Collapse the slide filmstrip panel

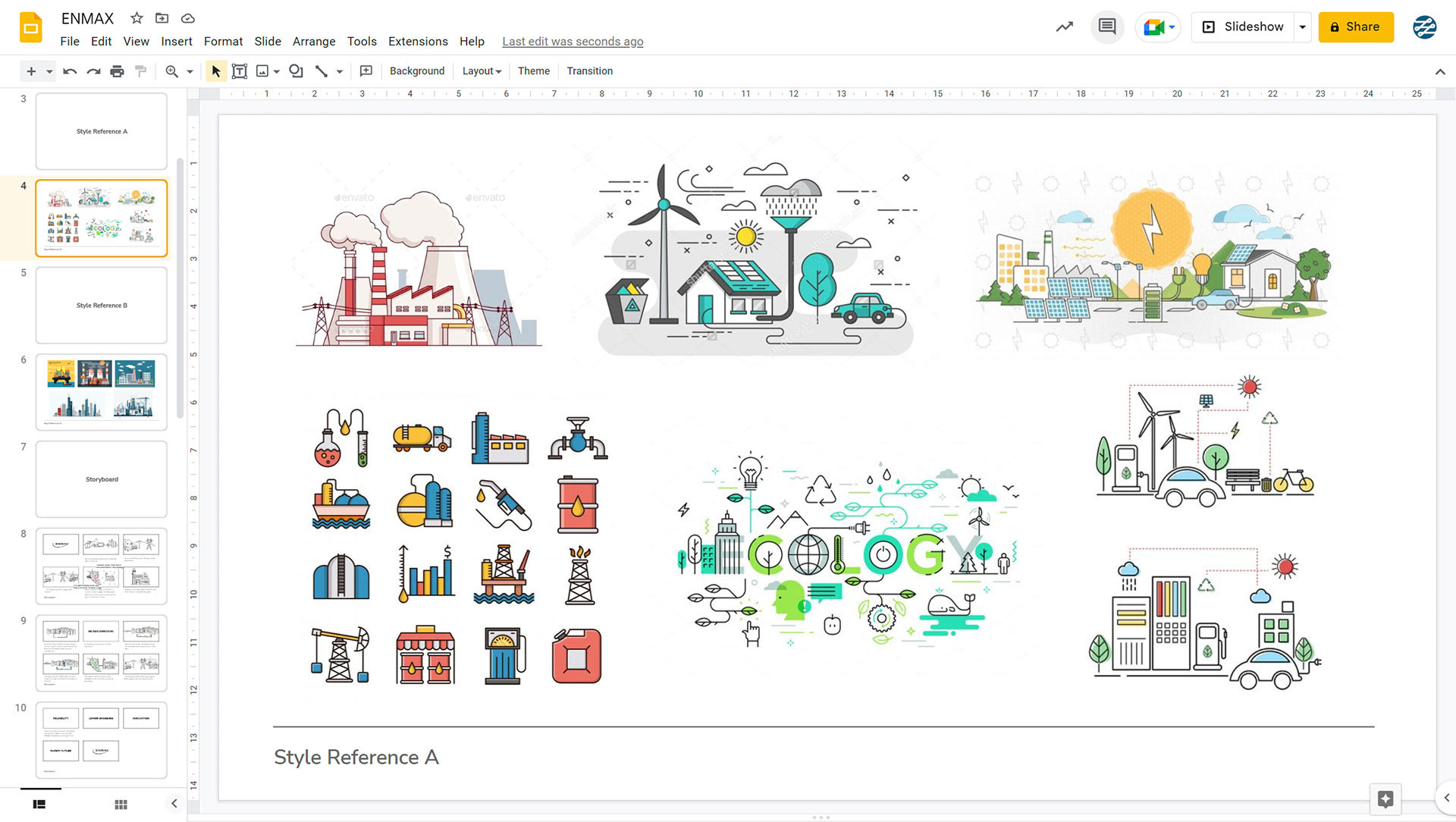pyautogui.click(x=174, y=804)
